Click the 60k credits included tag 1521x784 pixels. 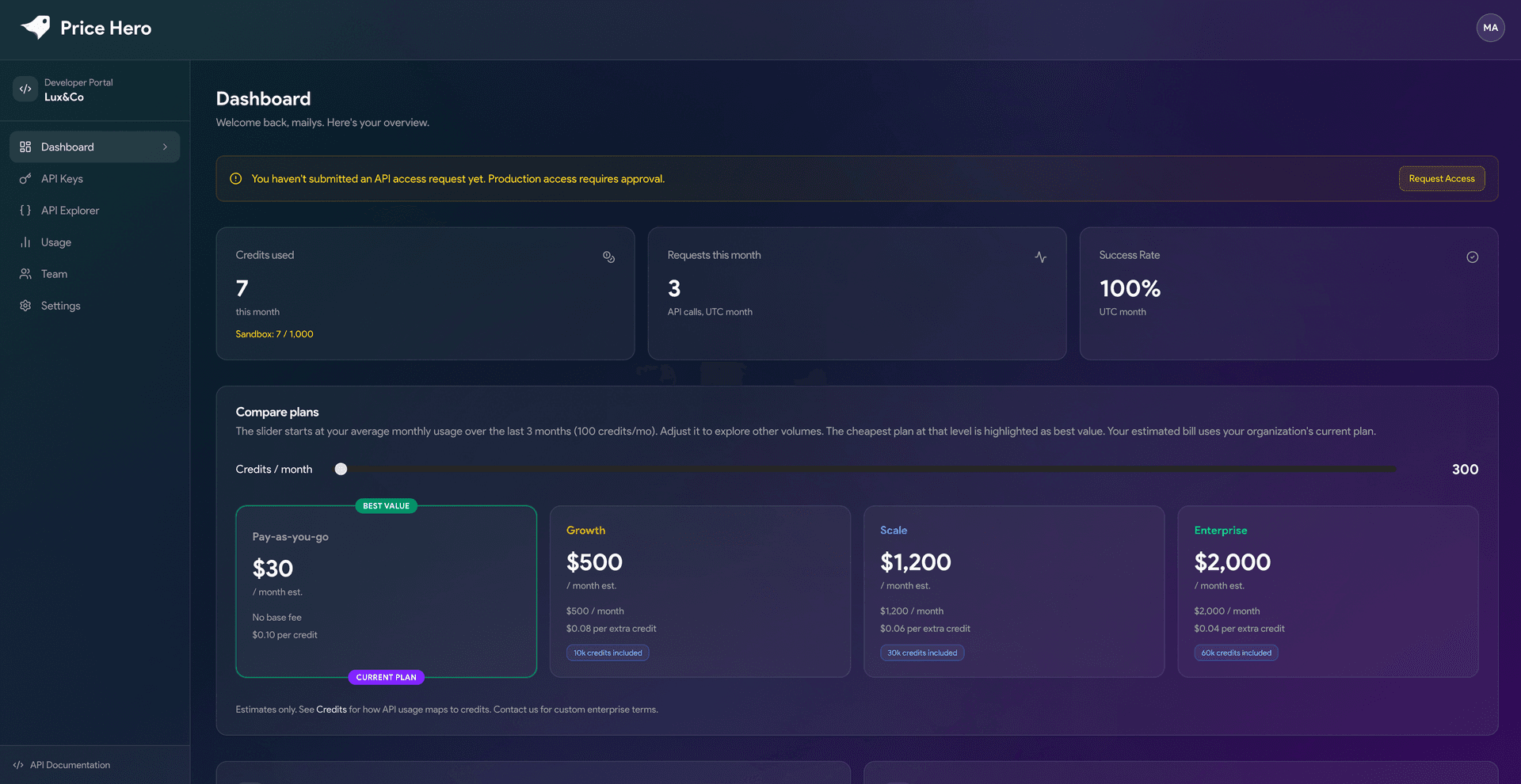pyautogui.click(x=1236, y=653)
